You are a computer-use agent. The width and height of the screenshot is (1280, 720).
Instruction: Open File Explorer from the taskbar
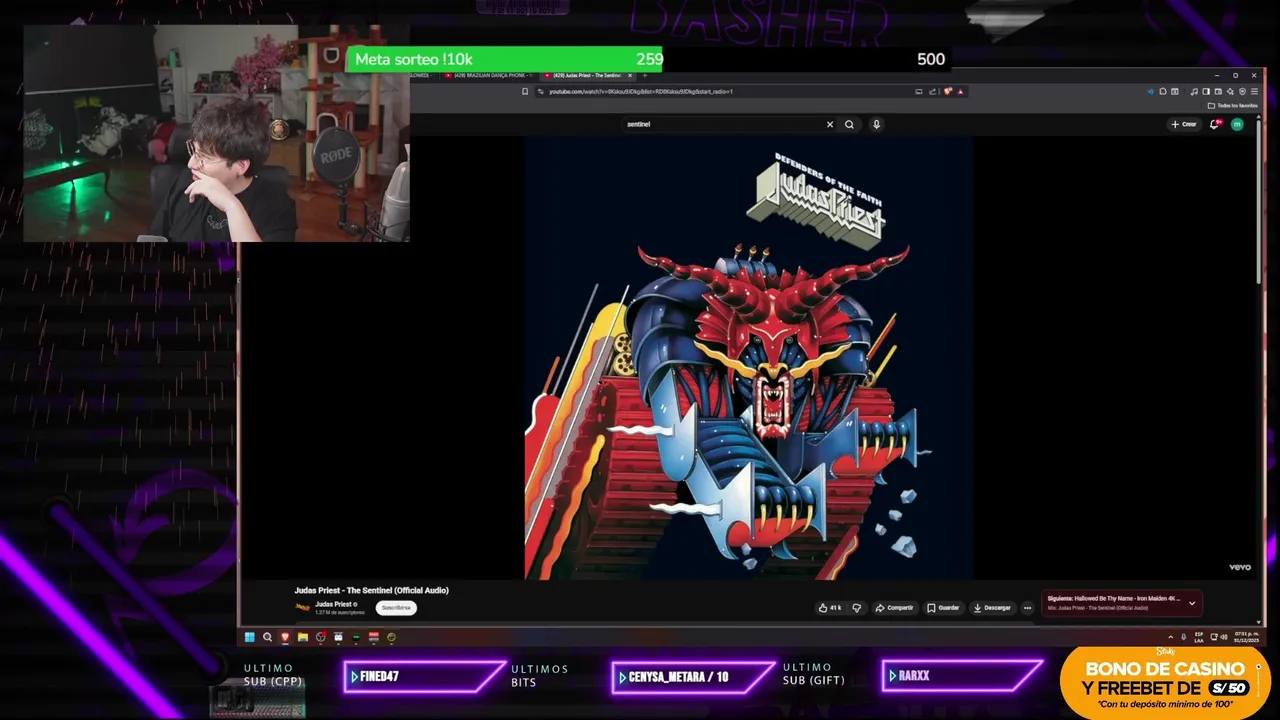tap(302, 637)
